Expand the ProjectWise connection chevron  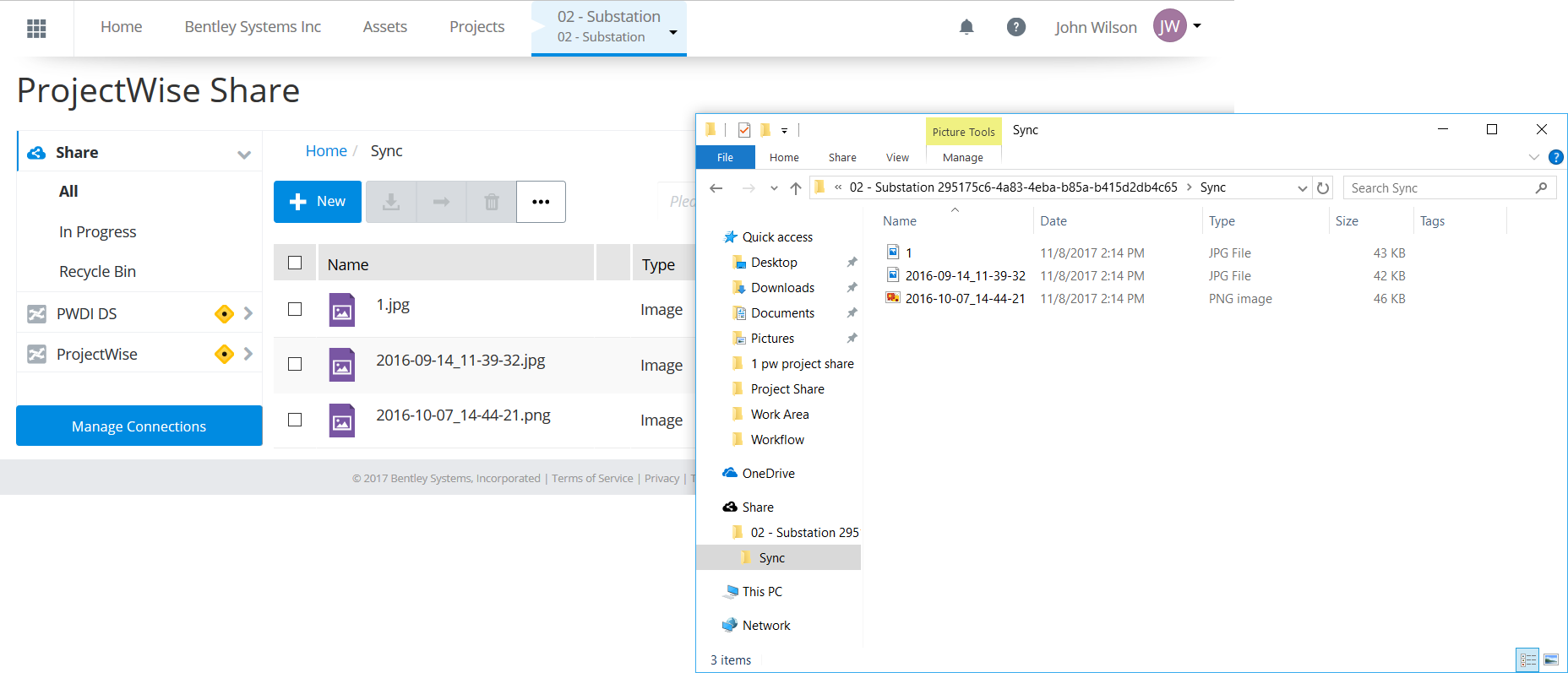(248, 354)
